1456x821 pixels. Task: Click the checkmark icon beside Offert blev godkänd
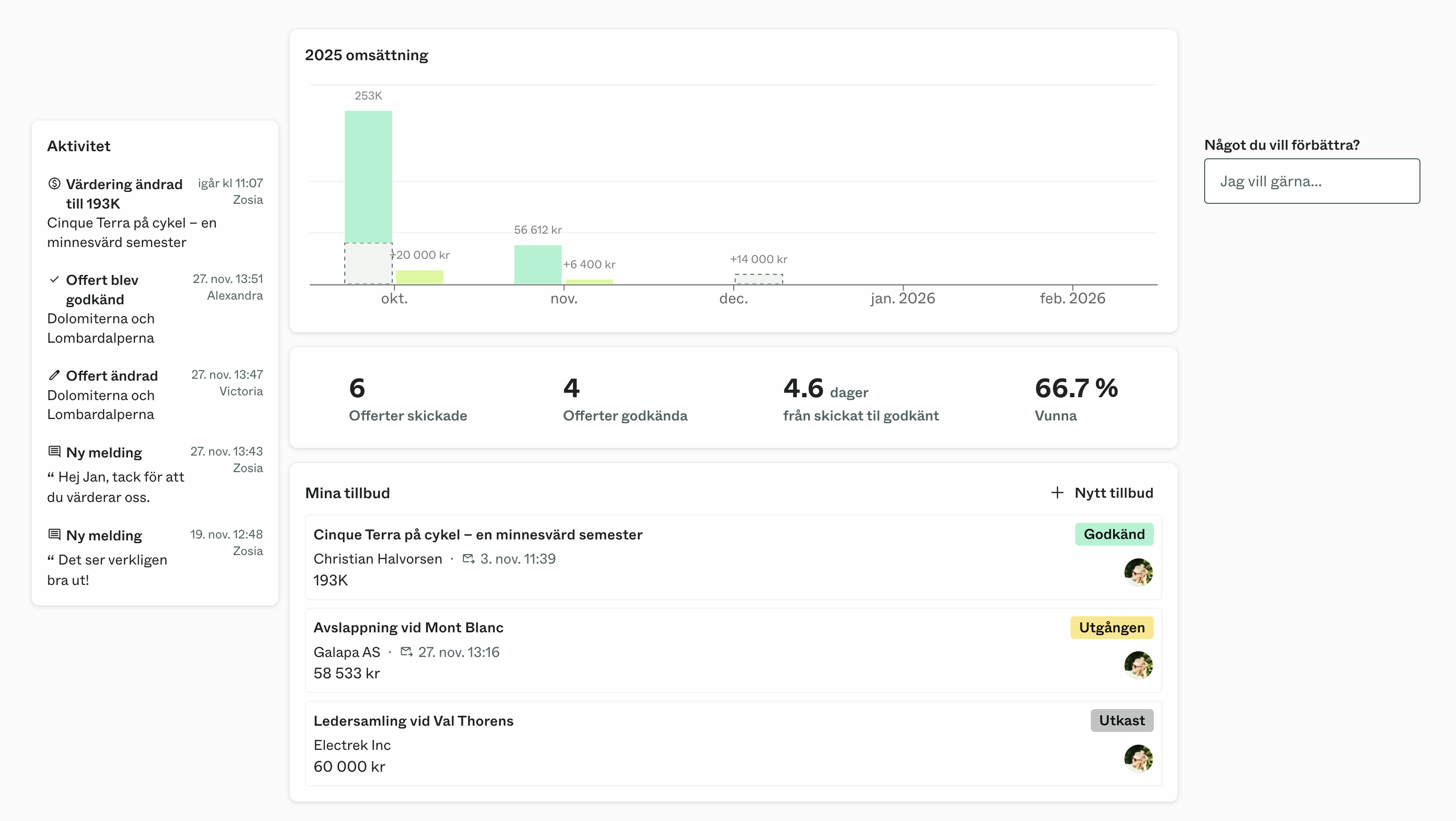(x=54, y=279)
